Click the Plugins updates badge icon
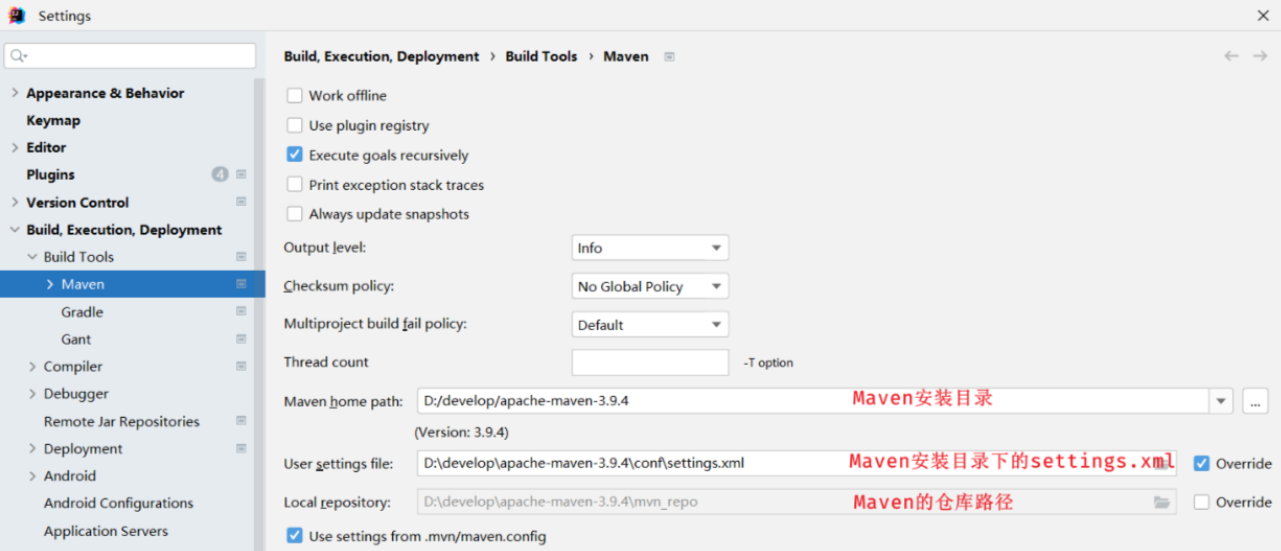This screenshot has width=1281, height=551. pos(220,174)
